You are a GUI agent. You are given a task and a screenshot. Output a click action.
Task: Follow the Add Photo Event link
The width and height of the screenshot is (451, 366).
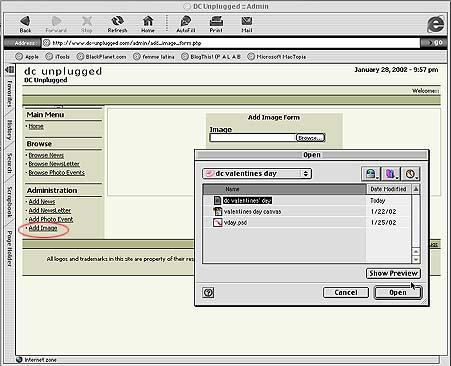(x=51, y=219)
